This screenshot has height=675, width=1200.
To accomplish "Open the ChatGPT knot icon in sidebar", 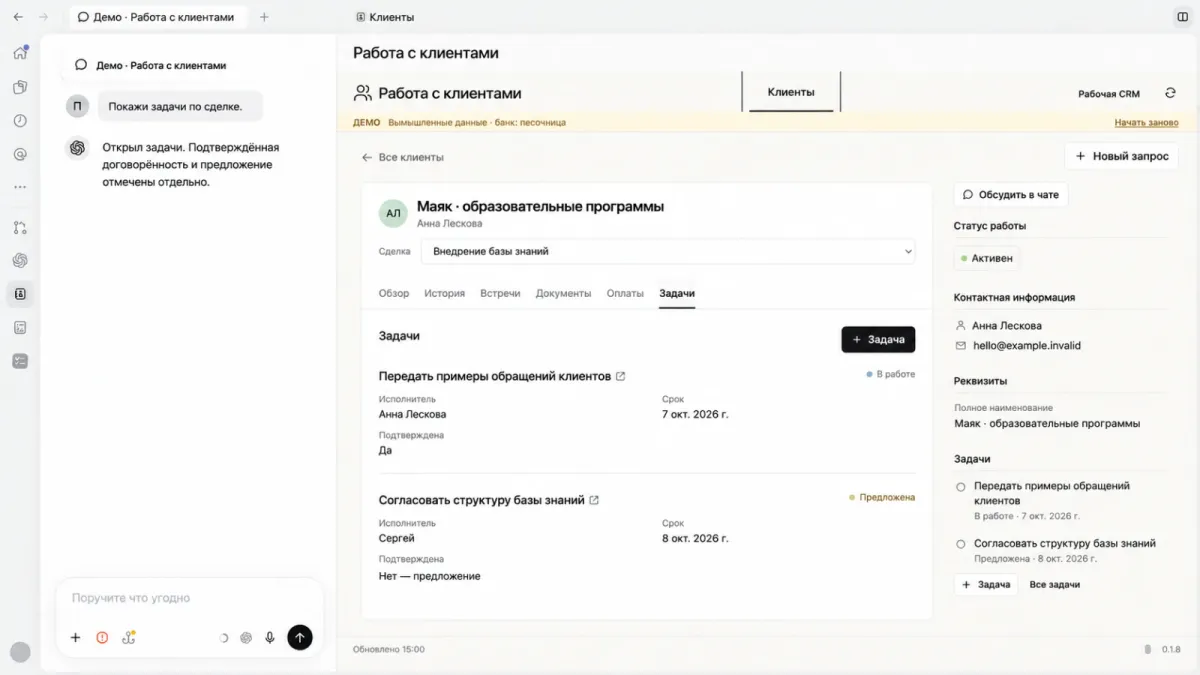I will (x=20, y=260).
